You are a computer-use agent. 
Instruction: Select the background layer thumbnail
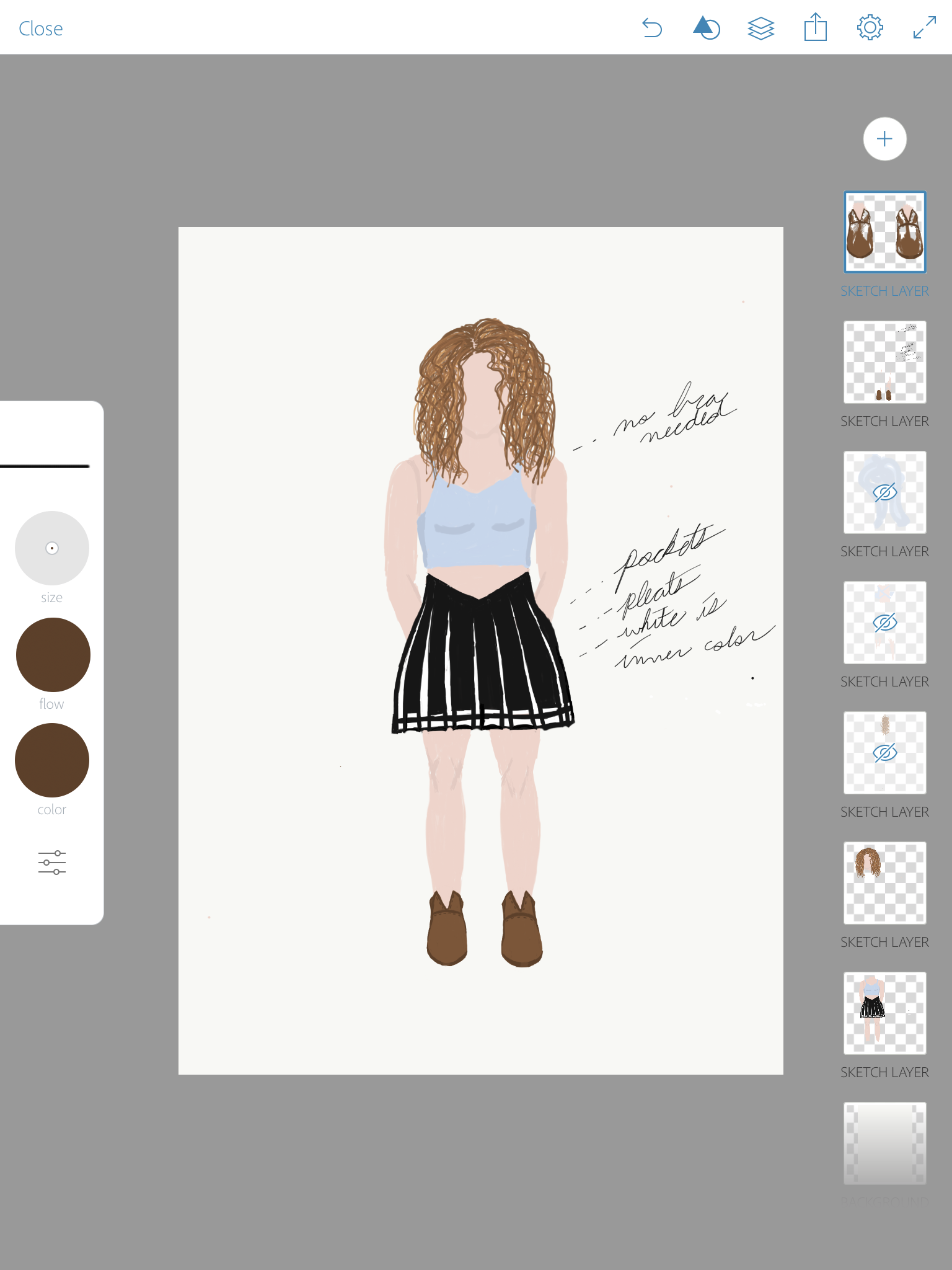(x=884, y=1143)
